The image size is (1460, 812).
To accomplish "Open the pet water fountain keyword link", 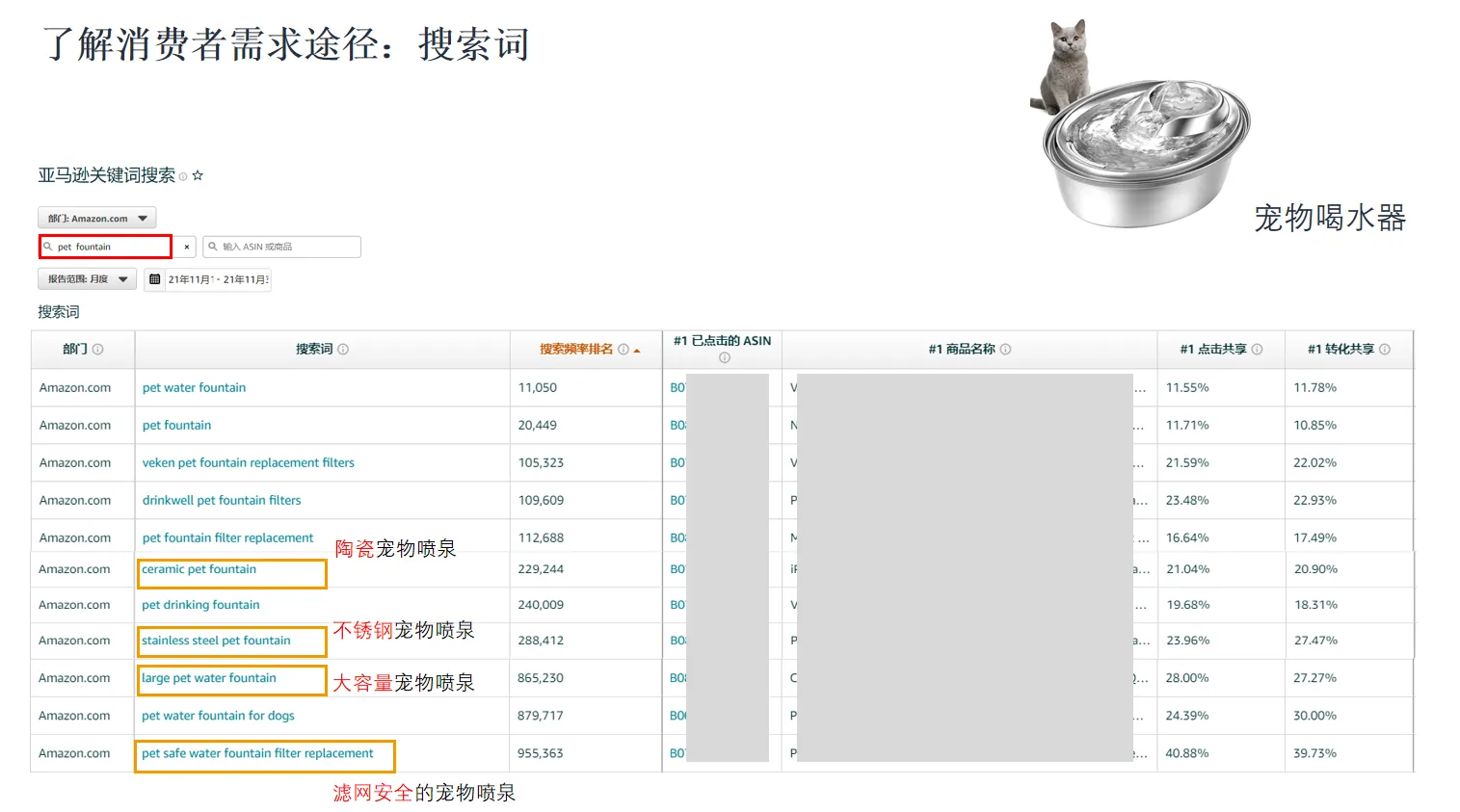I will tap(194, 387).
